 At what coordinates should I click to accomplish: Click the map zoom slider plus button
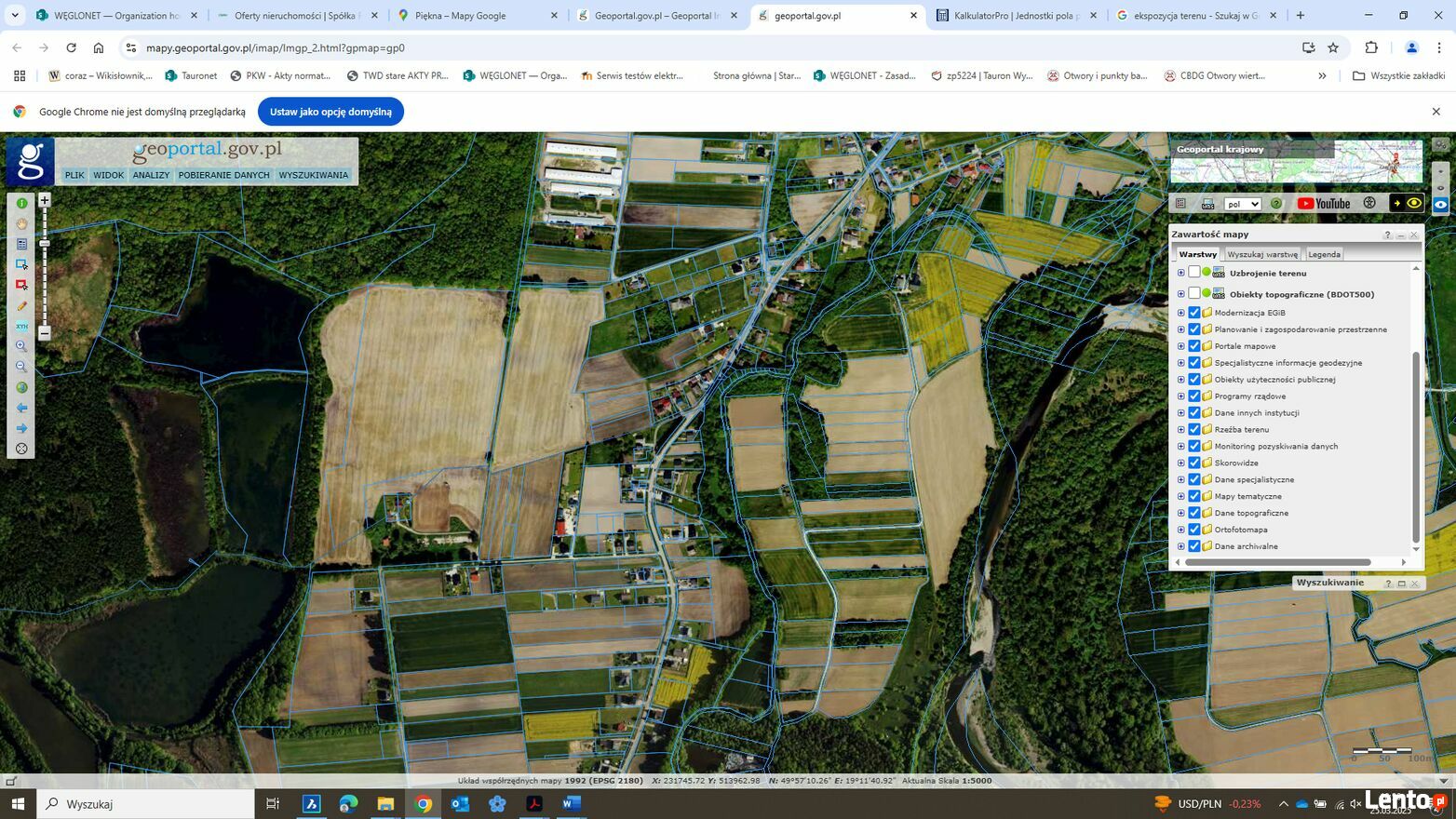point(44,200)
